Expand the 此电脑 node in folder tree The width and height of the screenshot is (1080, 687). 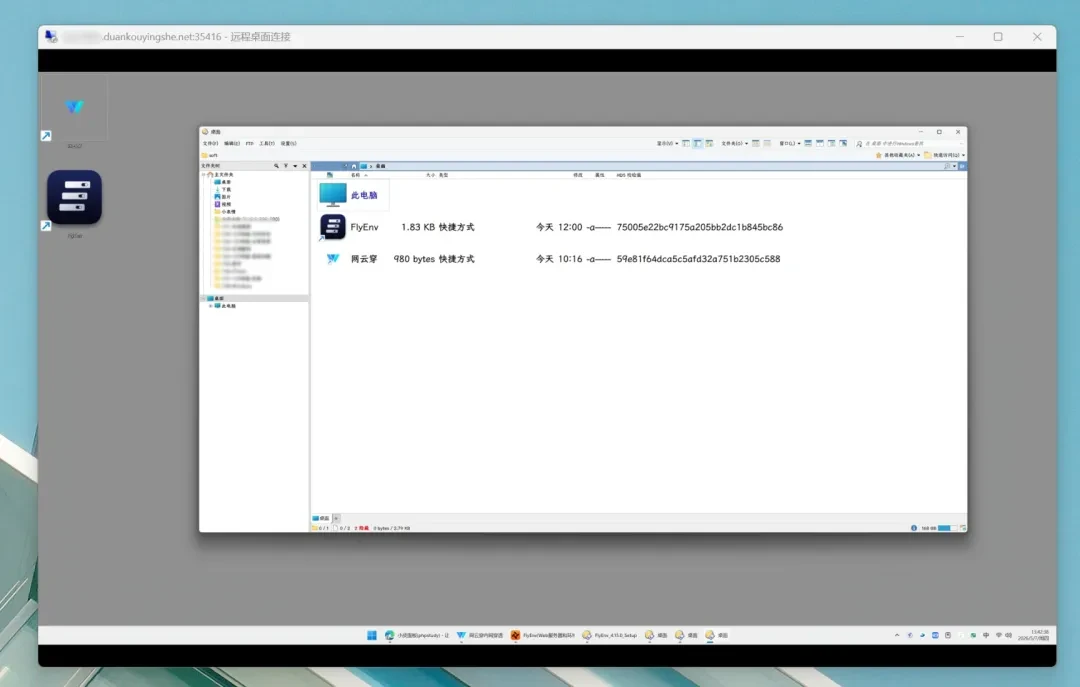click(x=211, y=306)
